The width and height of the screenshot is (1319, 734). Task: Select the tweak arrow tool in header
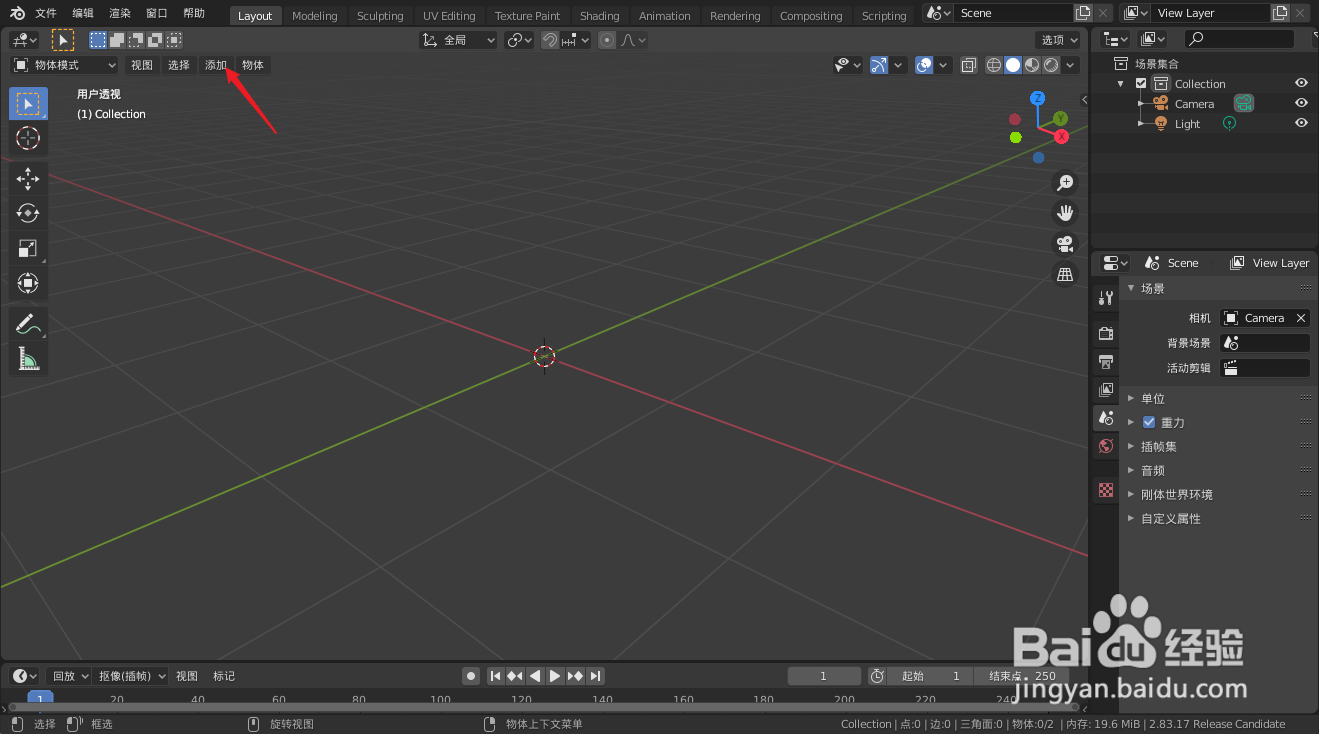coord(63,40)
